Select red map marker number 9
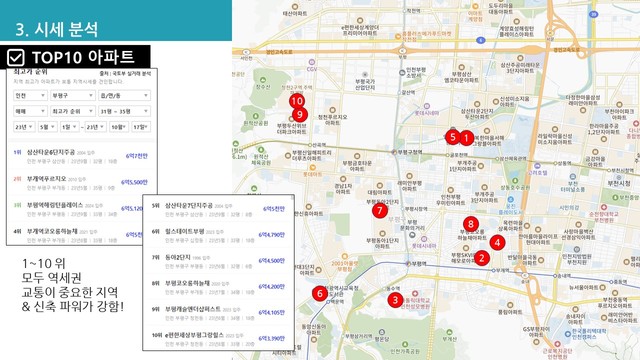This screenshot has width=640, height=360. [300, 115]
